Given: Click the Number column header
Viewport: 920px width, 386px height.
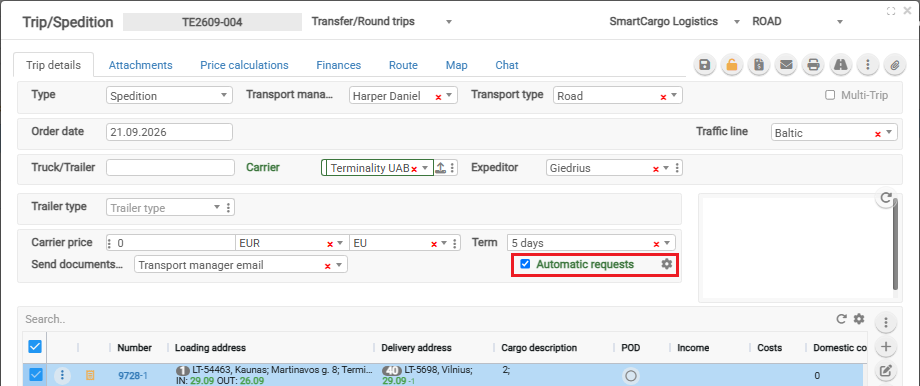Looking at the screenshot, I should (x=134, y=348).
